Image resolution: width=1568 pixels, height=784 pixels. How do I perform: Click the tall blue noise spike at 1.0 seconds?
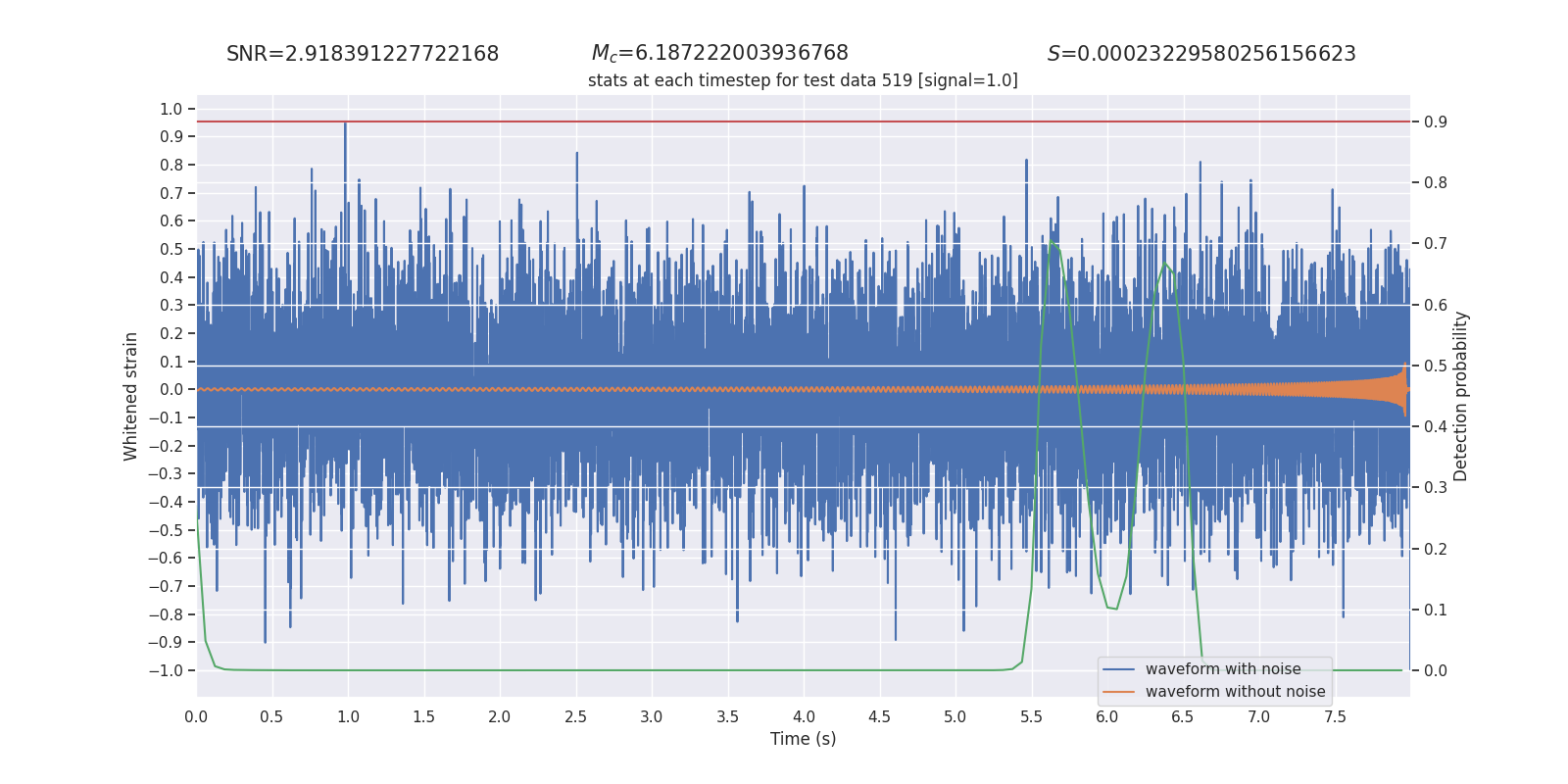(345, 157)
